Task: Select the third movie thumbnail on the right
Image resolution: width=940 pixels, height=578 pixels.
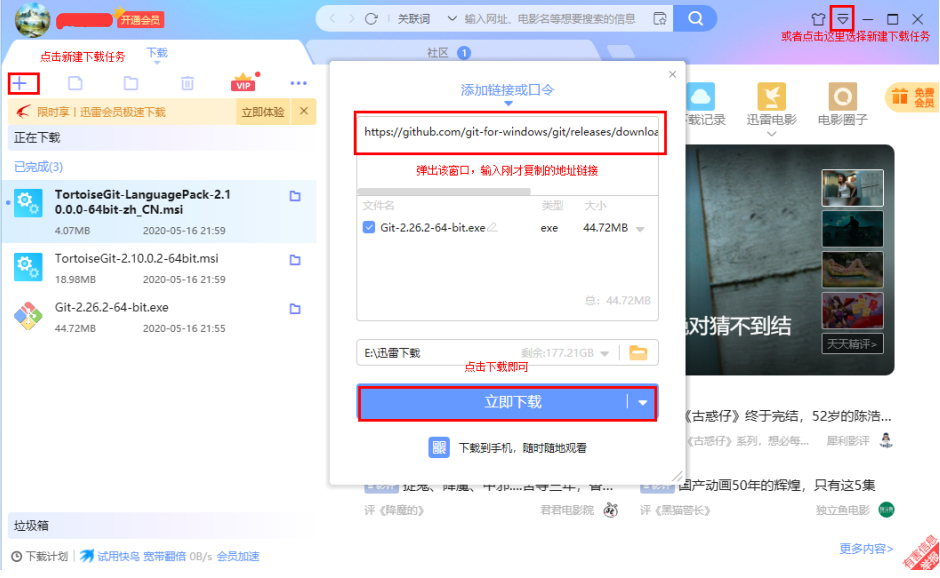Action: coord(852,270)
